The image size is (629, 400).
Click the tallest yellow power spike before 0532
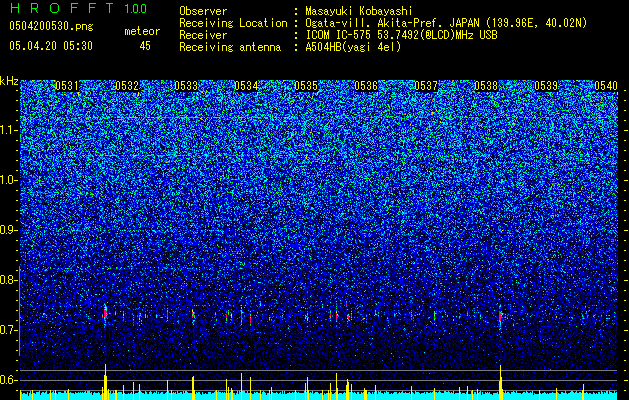[105, 382]
